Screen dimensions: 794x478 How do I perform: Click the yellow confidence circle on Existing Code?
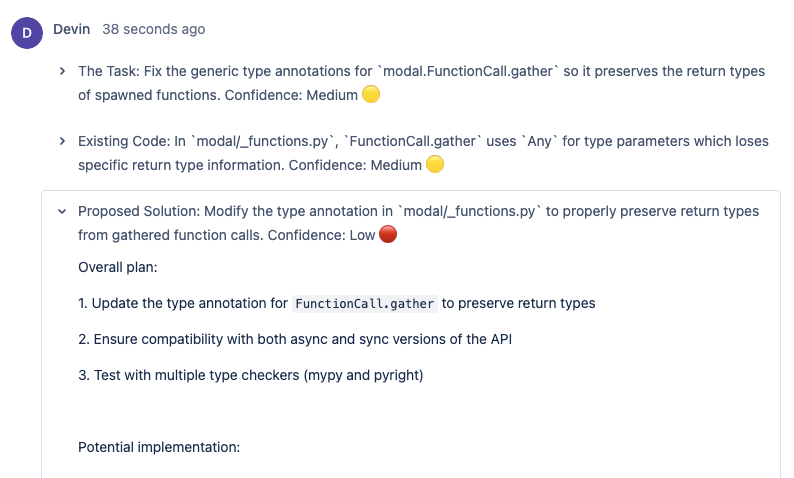point(435,164)
